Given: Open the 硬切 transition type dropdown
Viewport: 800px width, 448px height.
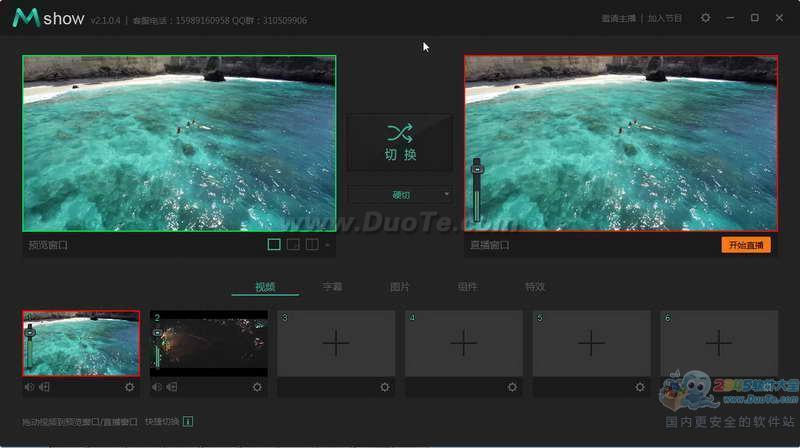Looking at the screenshot, I should [399, 194].
